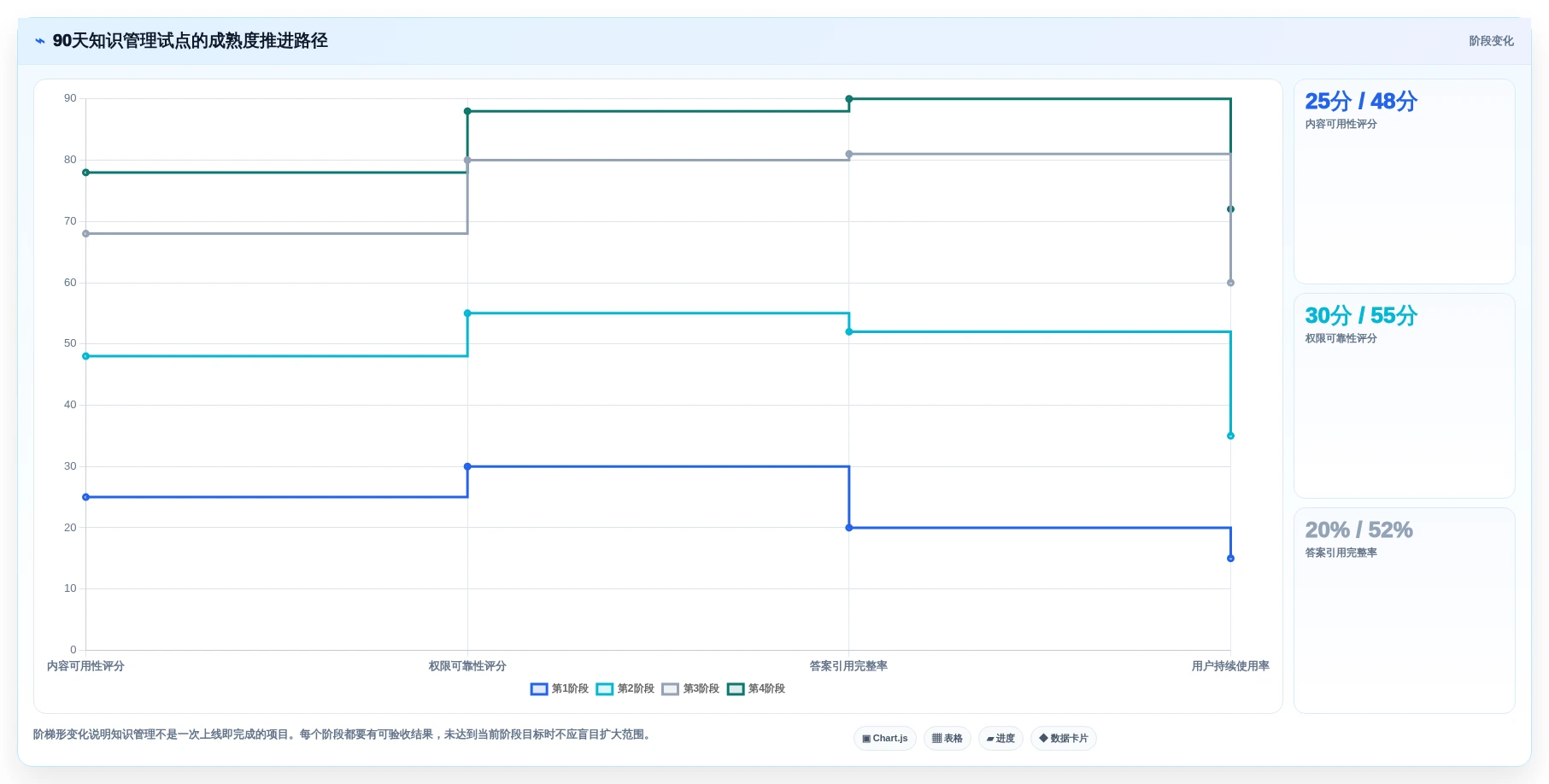Select the 30分 / 55分 权限可靠性评分 card
Image resolution: width=1549 pixels, height=784 pixels.
point(1404,395)
